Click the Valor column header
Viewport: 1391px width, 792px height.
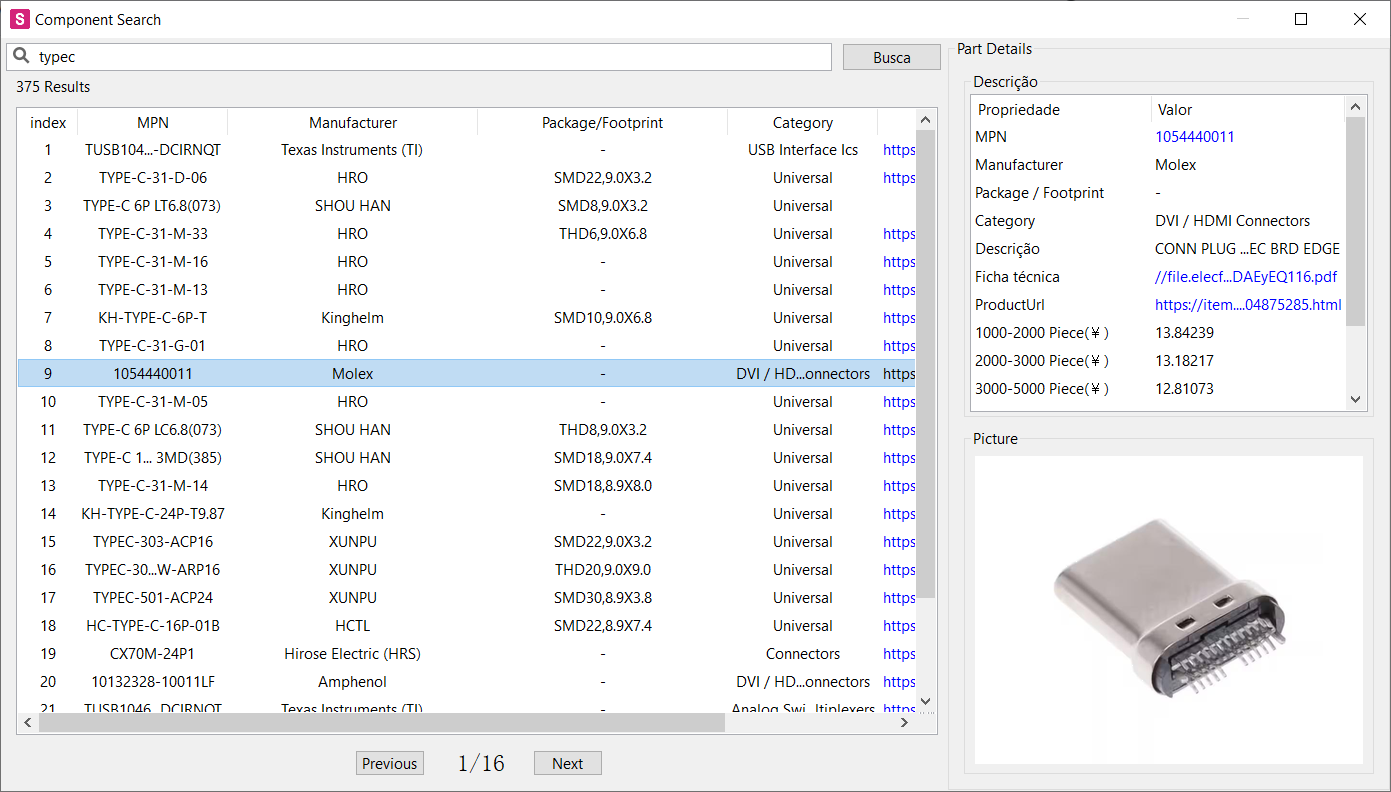pos(1248,110)
